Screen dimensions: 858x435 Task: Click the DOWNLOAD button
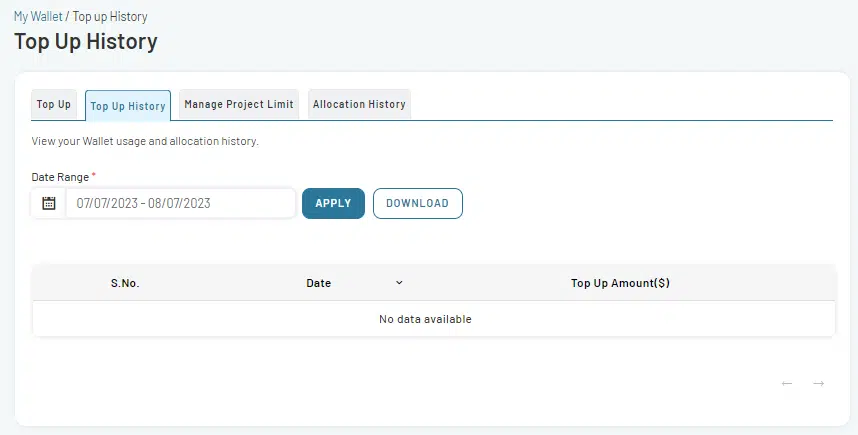(417, 203)
